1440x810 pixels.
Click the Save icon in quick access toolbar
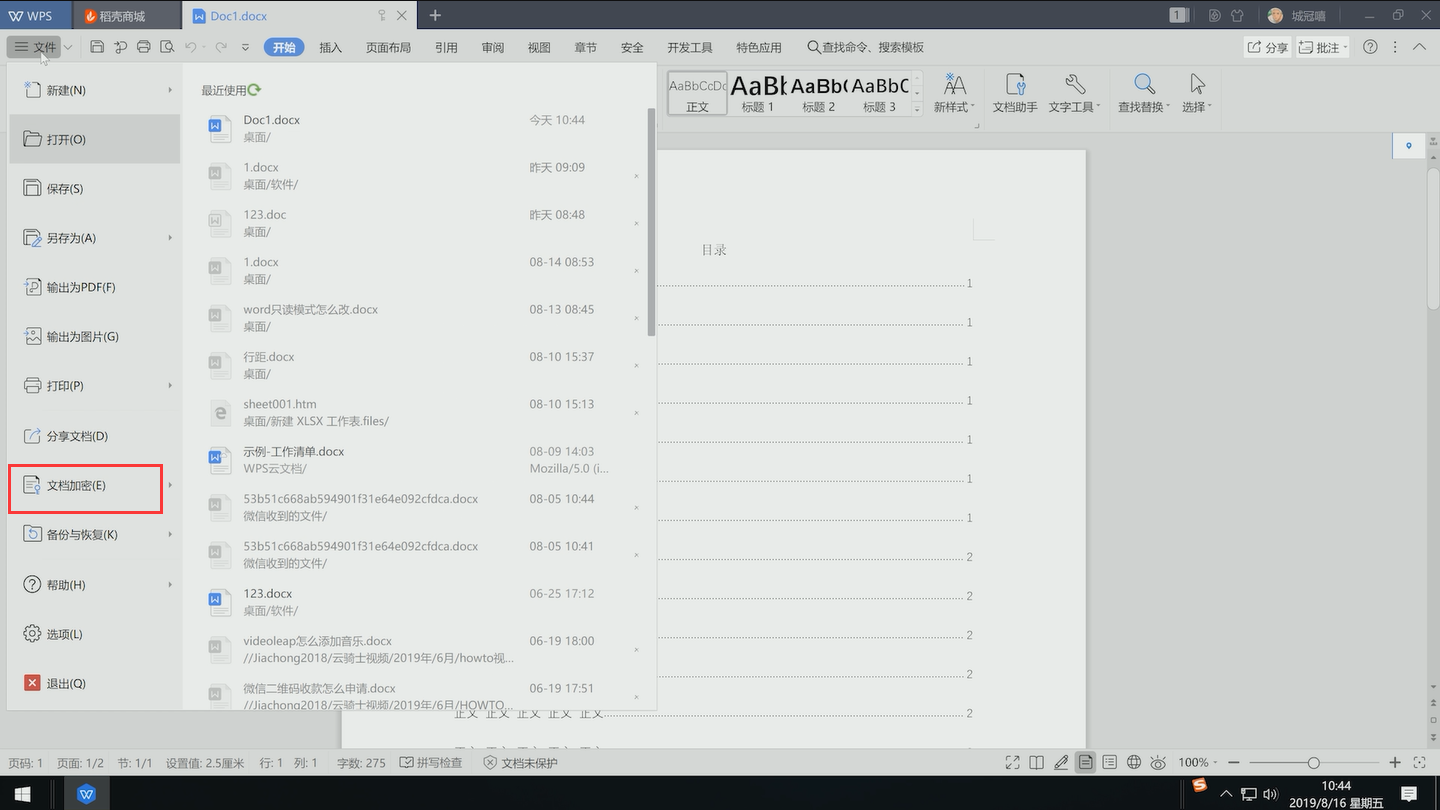coord(97,47)
